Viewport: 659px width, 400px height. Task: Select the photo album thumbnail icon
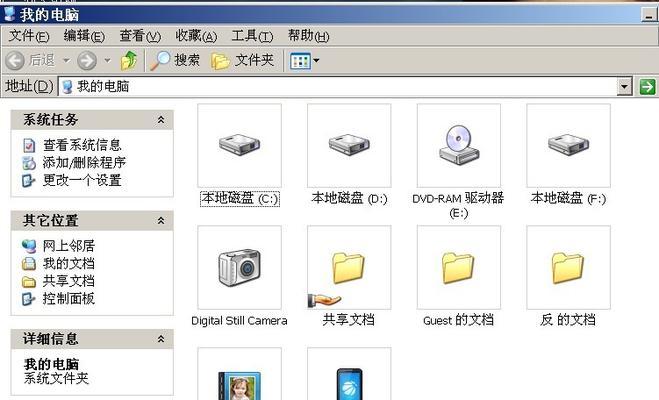240,374
